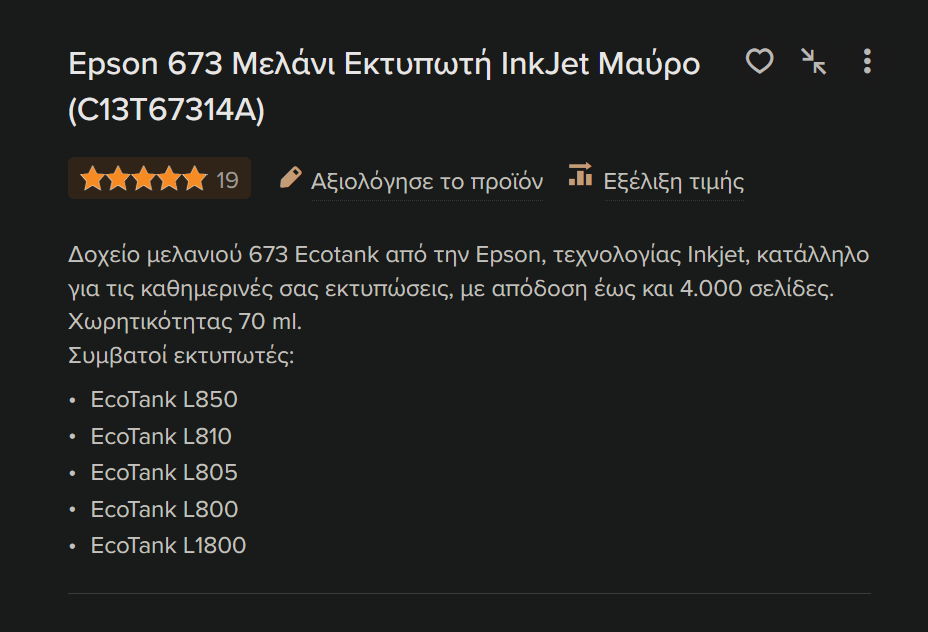Image resolution: width=928 pixels, height=632 pixels.
Task: Select the EcoTank L800 list item
Action: point(164,509)
